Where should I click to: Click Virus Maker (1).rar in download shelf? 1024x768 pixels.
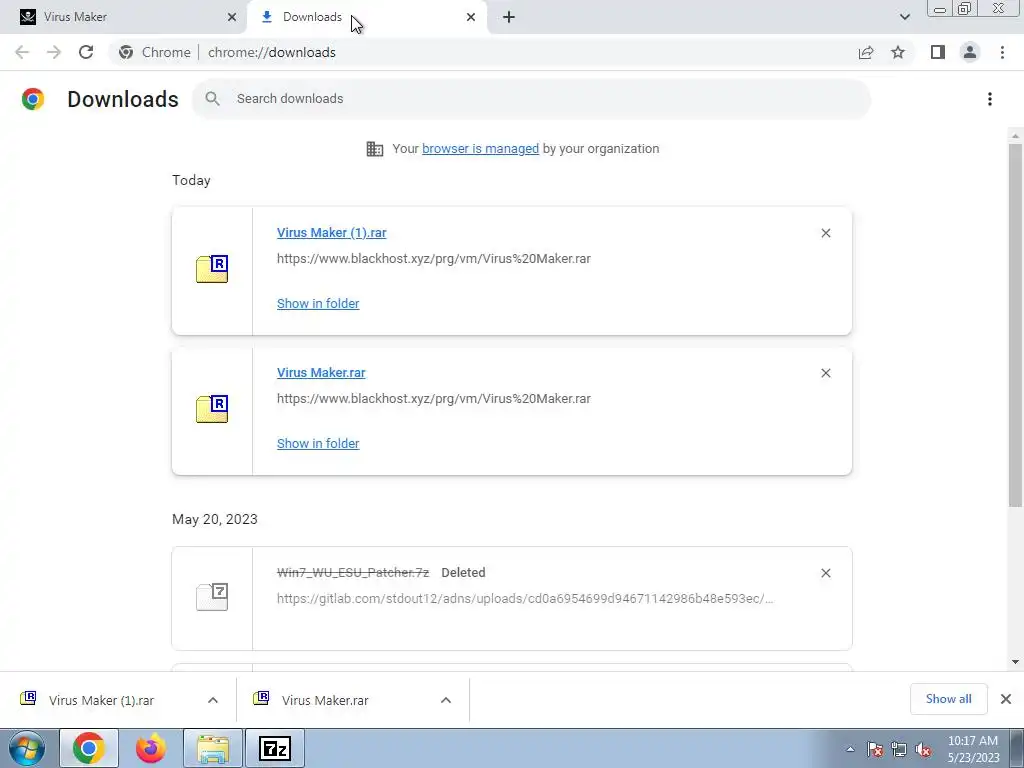pyautogui.click(x=101, y=700)
